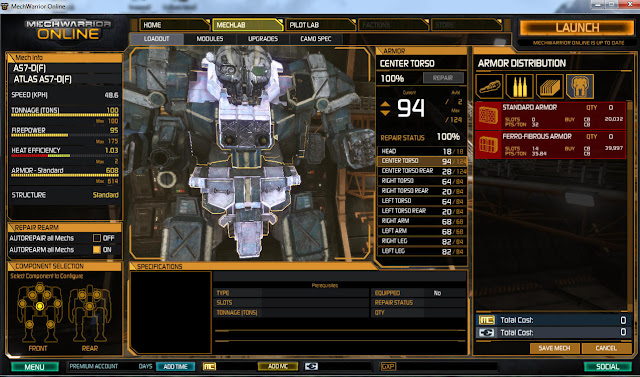Click the ADD TIME button
Image resolution: width=640 pixels, height=377 pixels.
176,366
